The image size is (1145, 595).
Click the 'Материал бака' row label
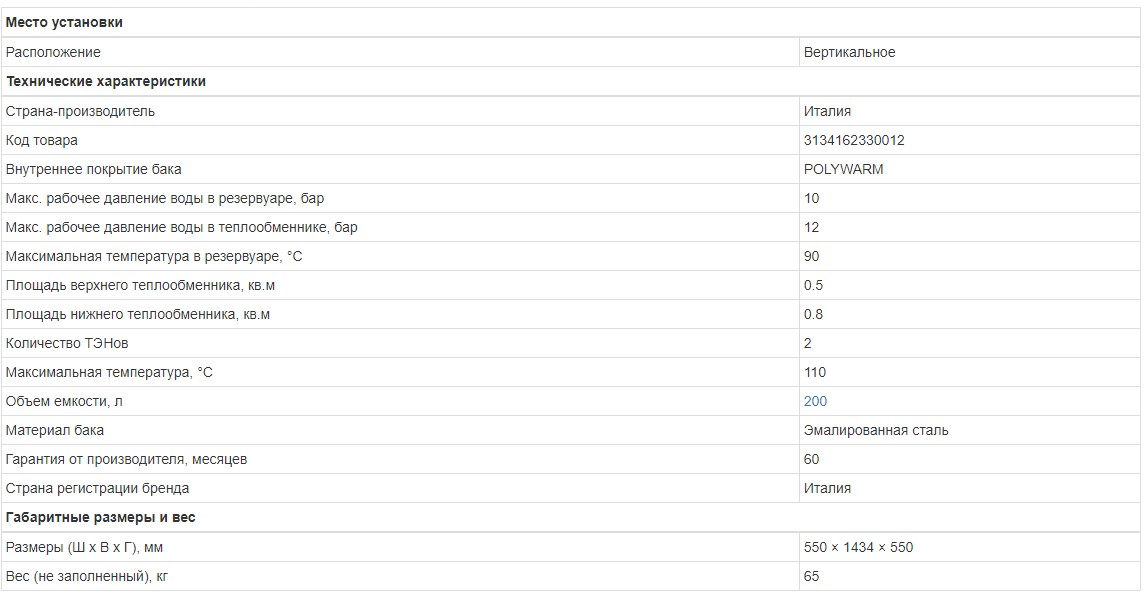[x=55, y=430]
